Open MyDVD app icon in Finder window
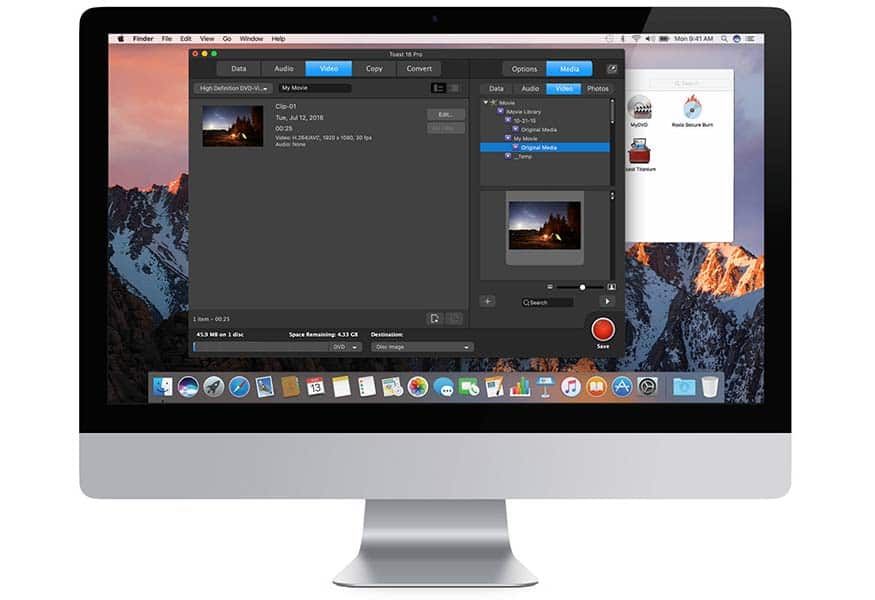This screenshot has height=600, width=875. (x=639, y=108)
